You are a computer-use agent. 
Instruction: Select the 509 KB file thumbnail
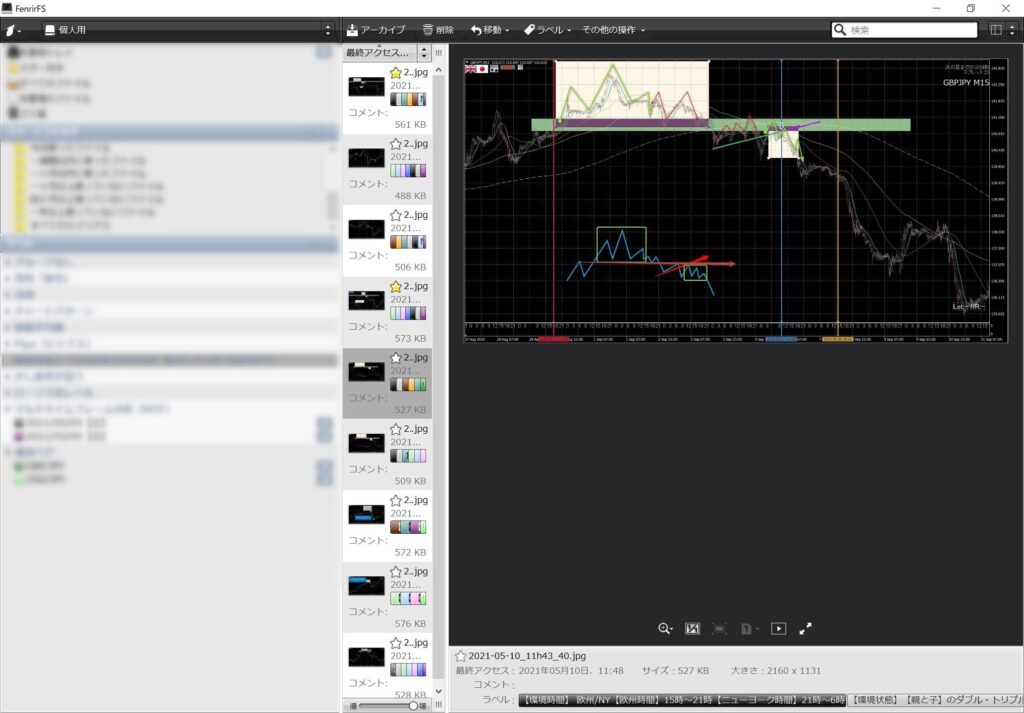point(366,443)
